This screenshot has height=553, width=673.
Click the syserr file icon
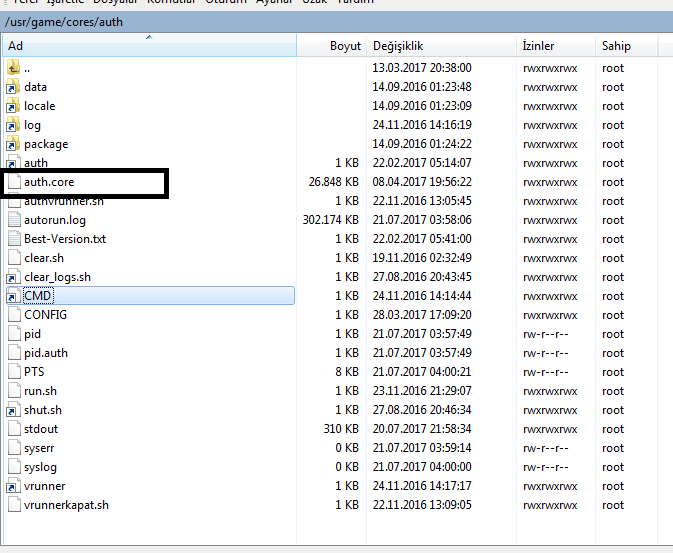tap(14, 447)
